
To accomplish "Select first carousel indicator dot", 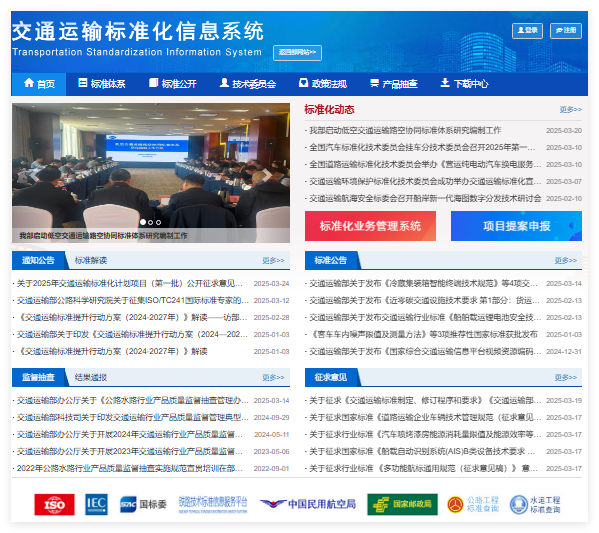I will (143, 222).
